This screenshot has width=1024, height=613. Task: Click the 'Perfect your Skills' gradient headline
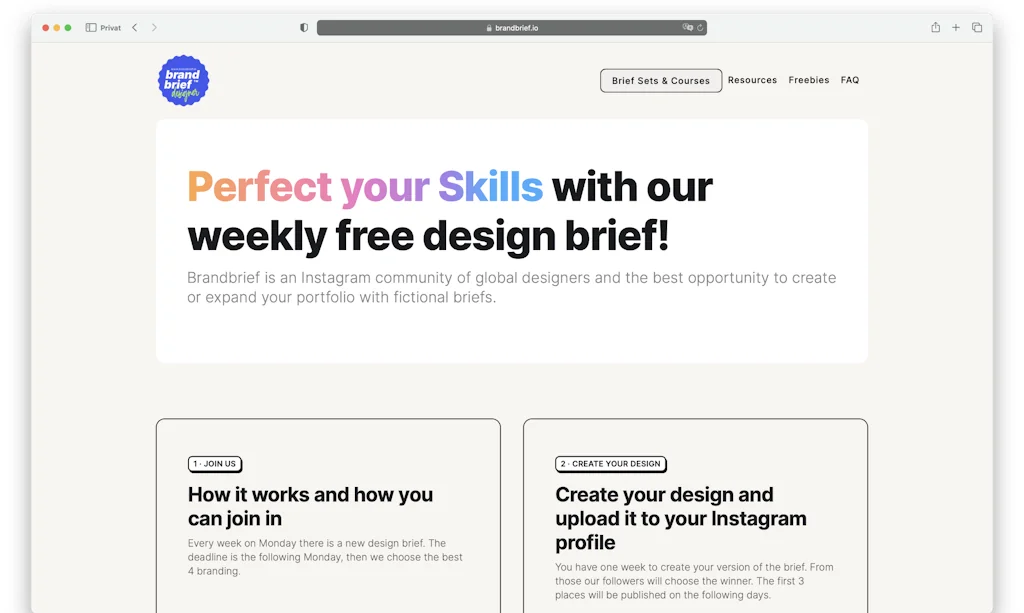click(364, 187)
